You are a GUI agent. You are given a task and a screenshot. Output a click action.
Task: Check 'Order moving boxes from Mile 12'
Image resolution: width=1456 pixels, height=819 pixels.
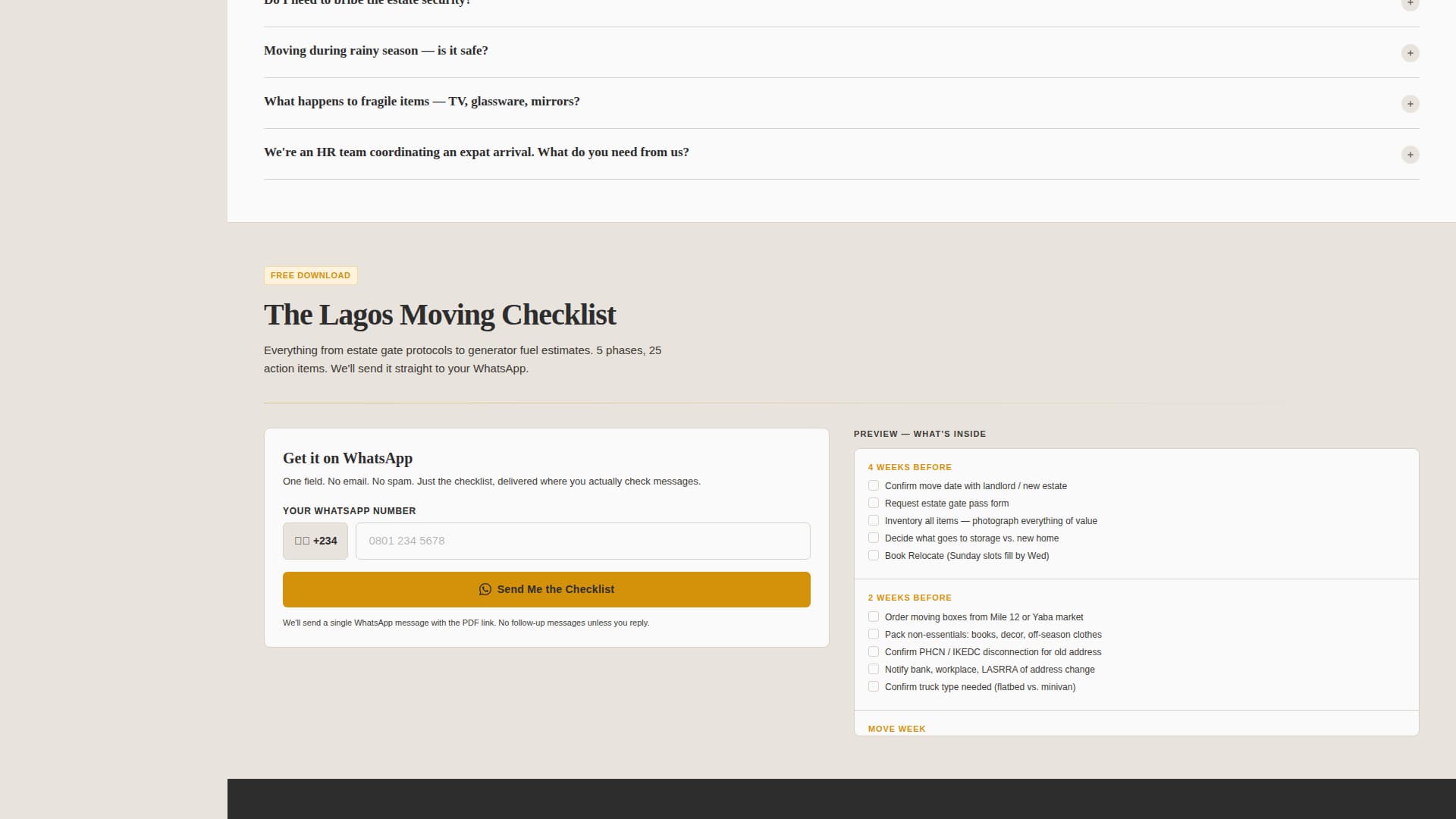[x=874, y=617]
